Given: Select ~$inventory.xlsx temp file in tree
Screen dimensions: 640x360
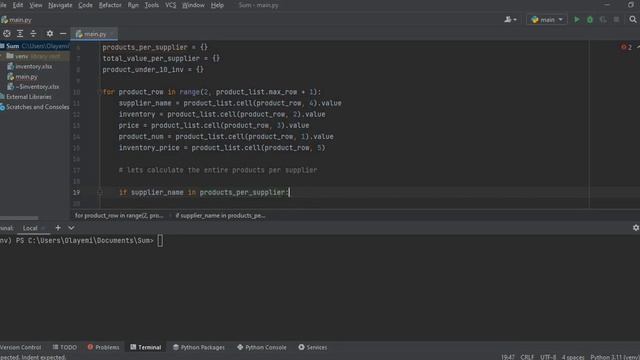Looking at the screenshot, I should [37, 87].
